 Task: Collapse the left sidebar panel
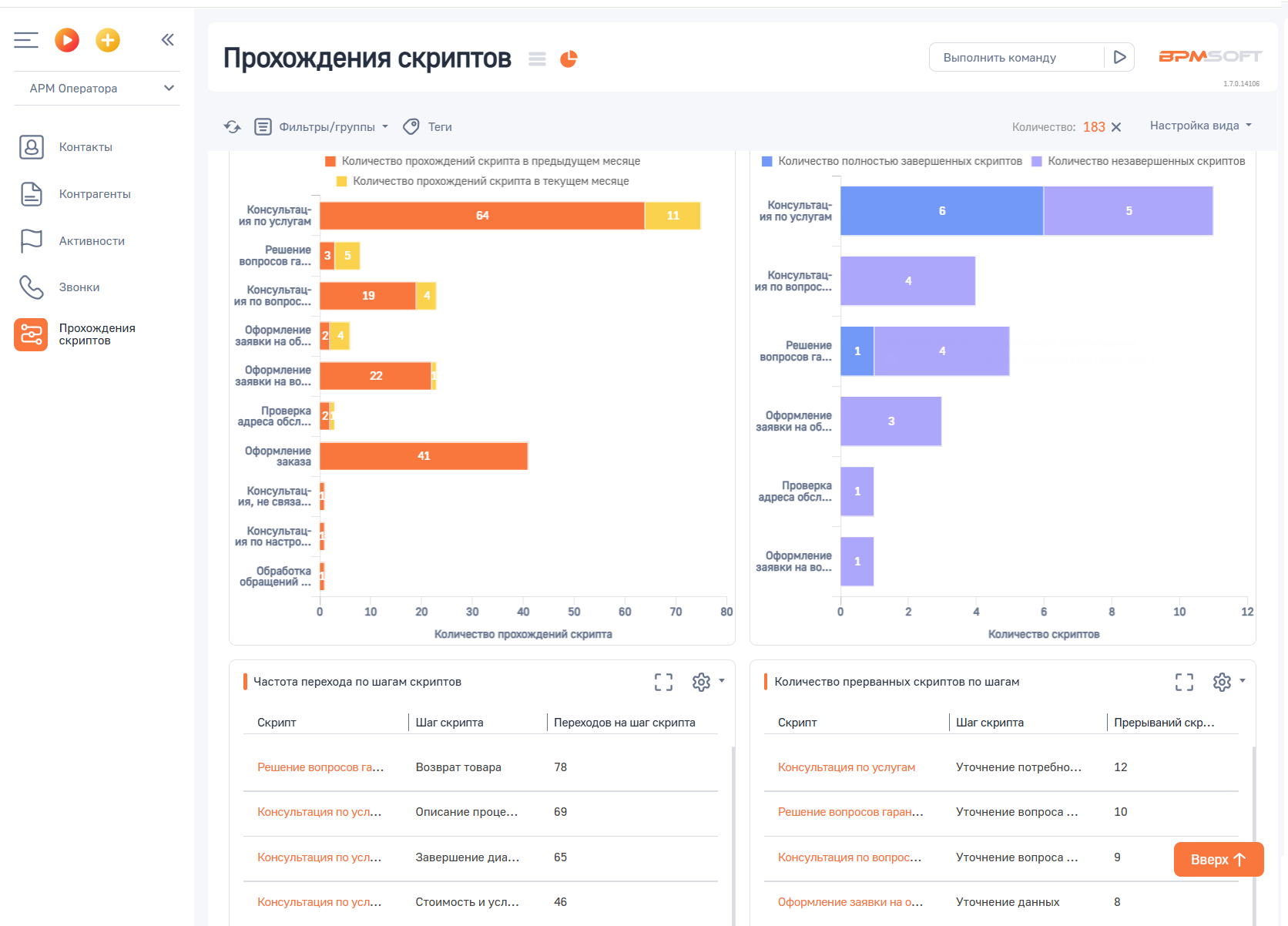point(167,39)
